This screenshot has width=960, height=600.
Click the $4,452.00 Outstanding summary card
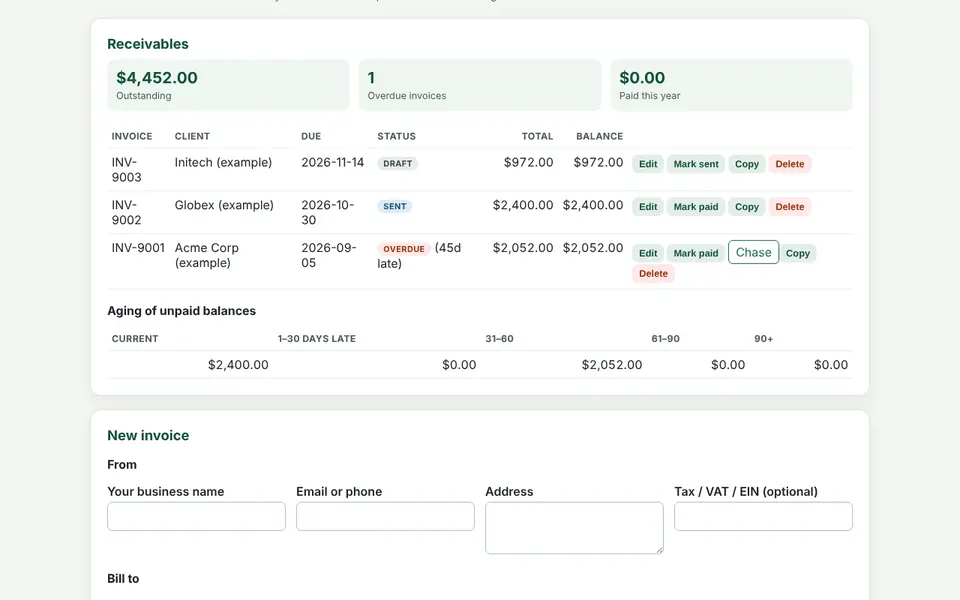(228, 85)
